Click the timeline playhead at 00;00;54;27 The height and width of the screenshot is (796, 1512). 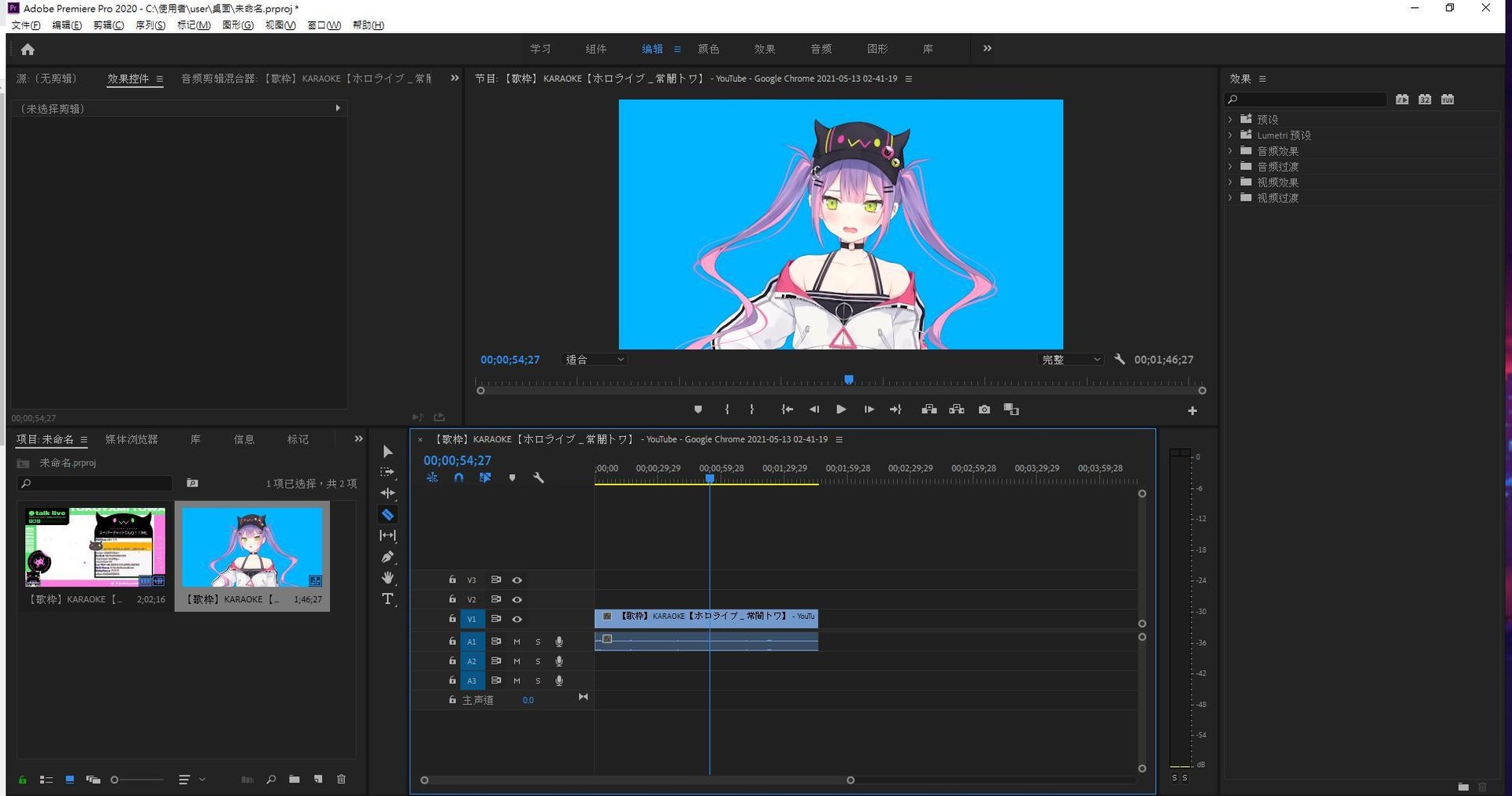pyautogui.click(x=710, y=478)
